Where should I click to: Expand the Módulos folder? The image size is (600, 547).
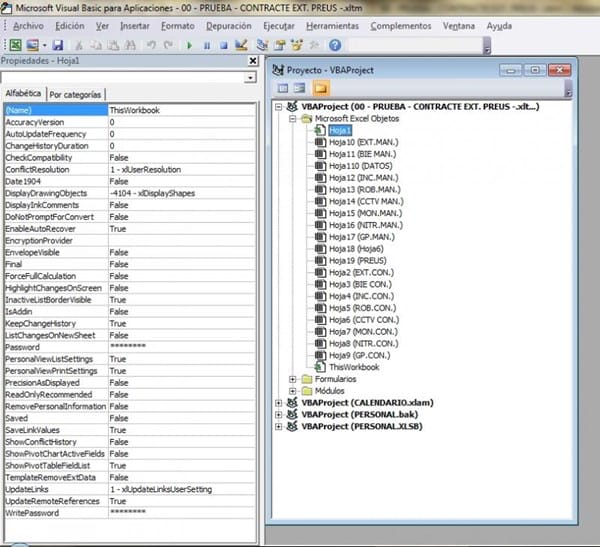click(x=293, y=391)
